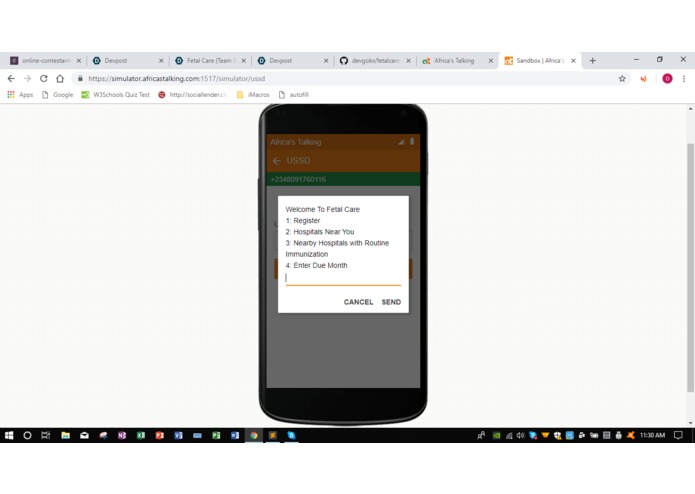Click the taskbar clock showing 11:30 AM

[x=652, y=435]
